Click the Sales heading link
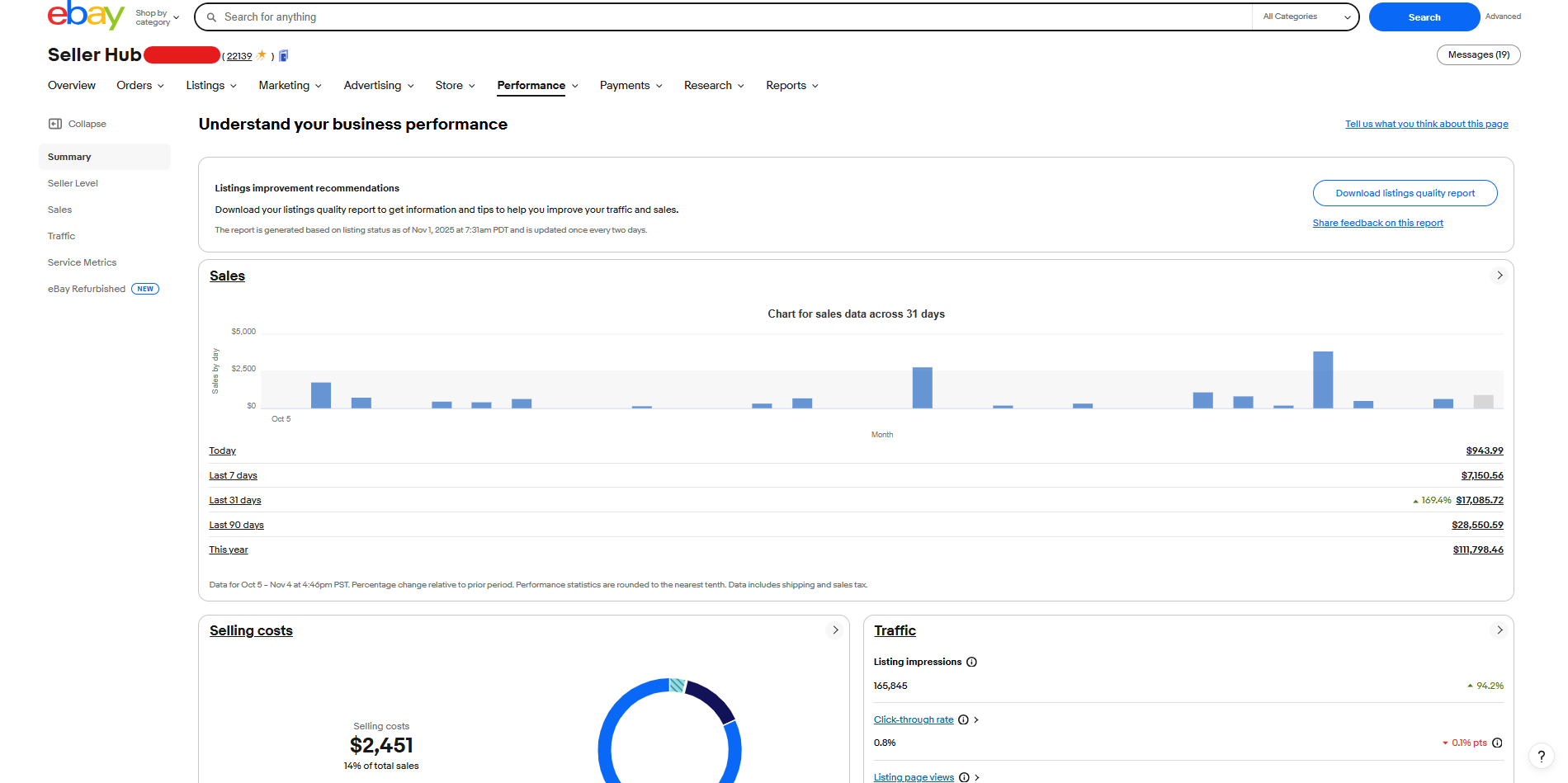This screenshot has width=1568, height=783. (x=227, y=276)
